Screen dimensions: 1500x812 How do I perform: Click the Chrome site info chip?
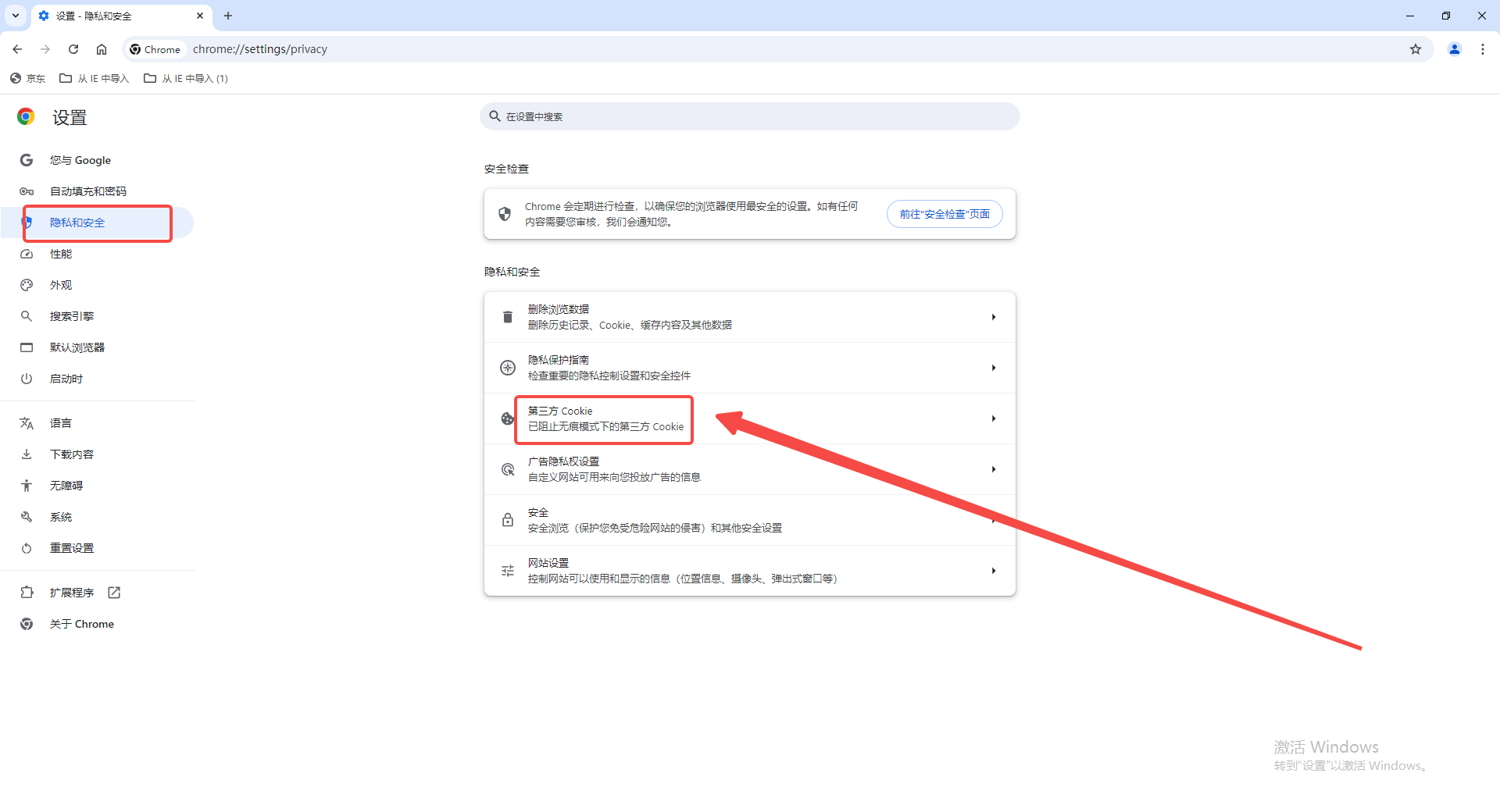coord(155,49)
